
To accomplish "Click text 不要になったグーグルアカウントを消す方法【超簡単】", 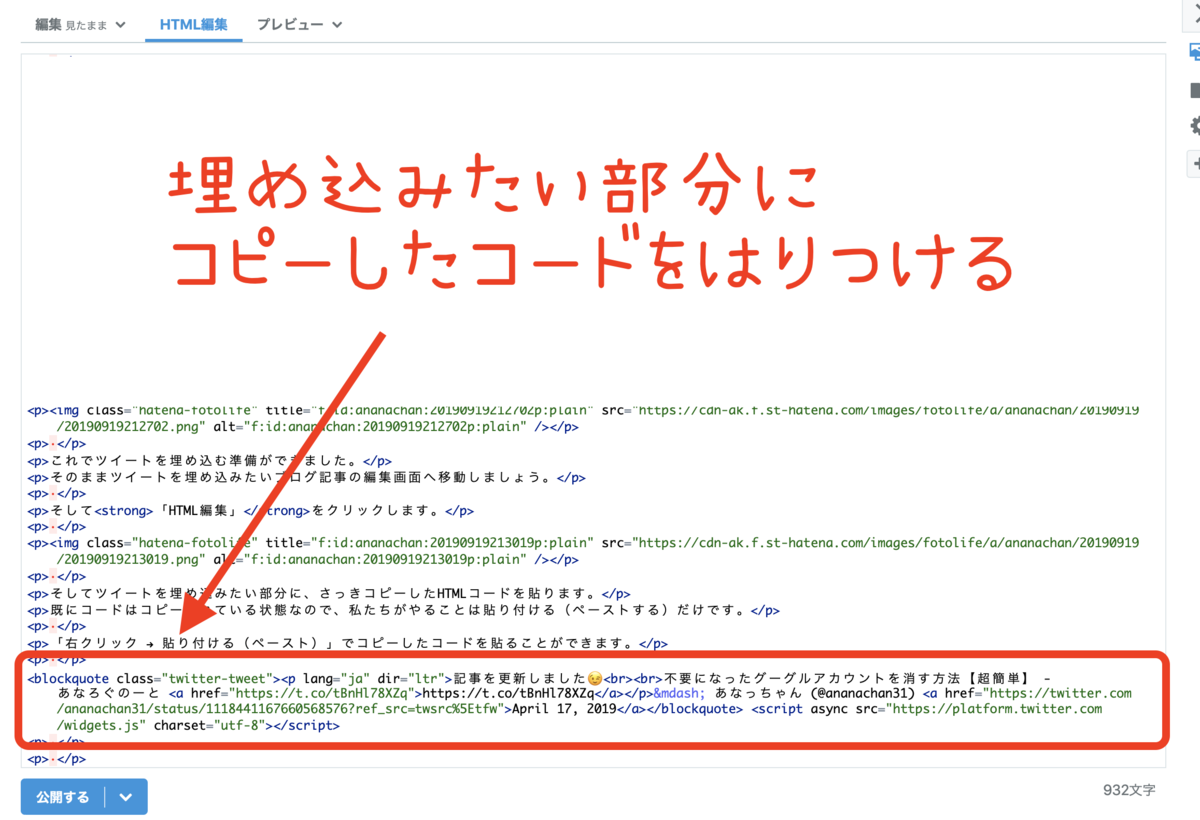I will tap(846, 677).
